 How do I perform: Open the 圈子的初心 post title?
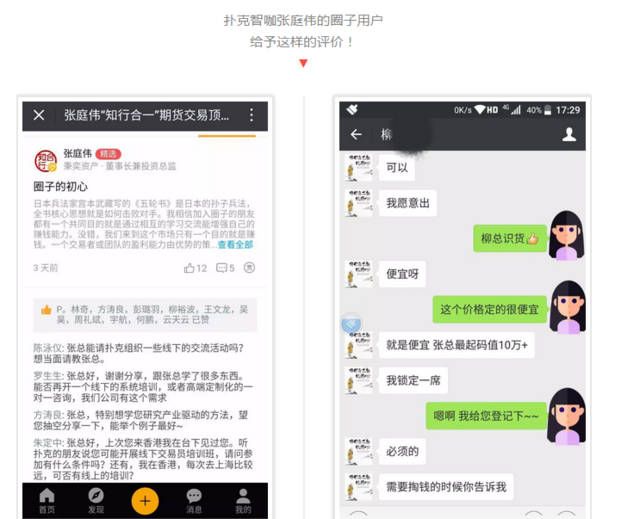pyautogui.click(x=60, y=186)
